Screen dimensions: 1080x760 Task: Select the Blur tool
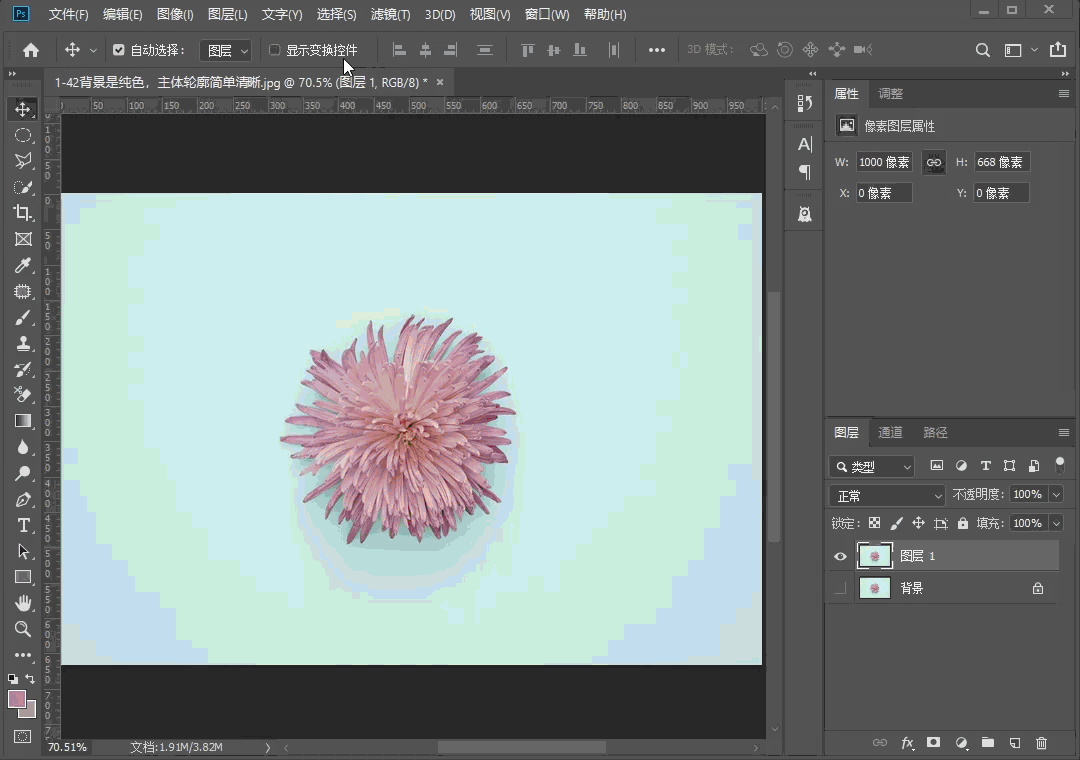(x=23, y=447)
